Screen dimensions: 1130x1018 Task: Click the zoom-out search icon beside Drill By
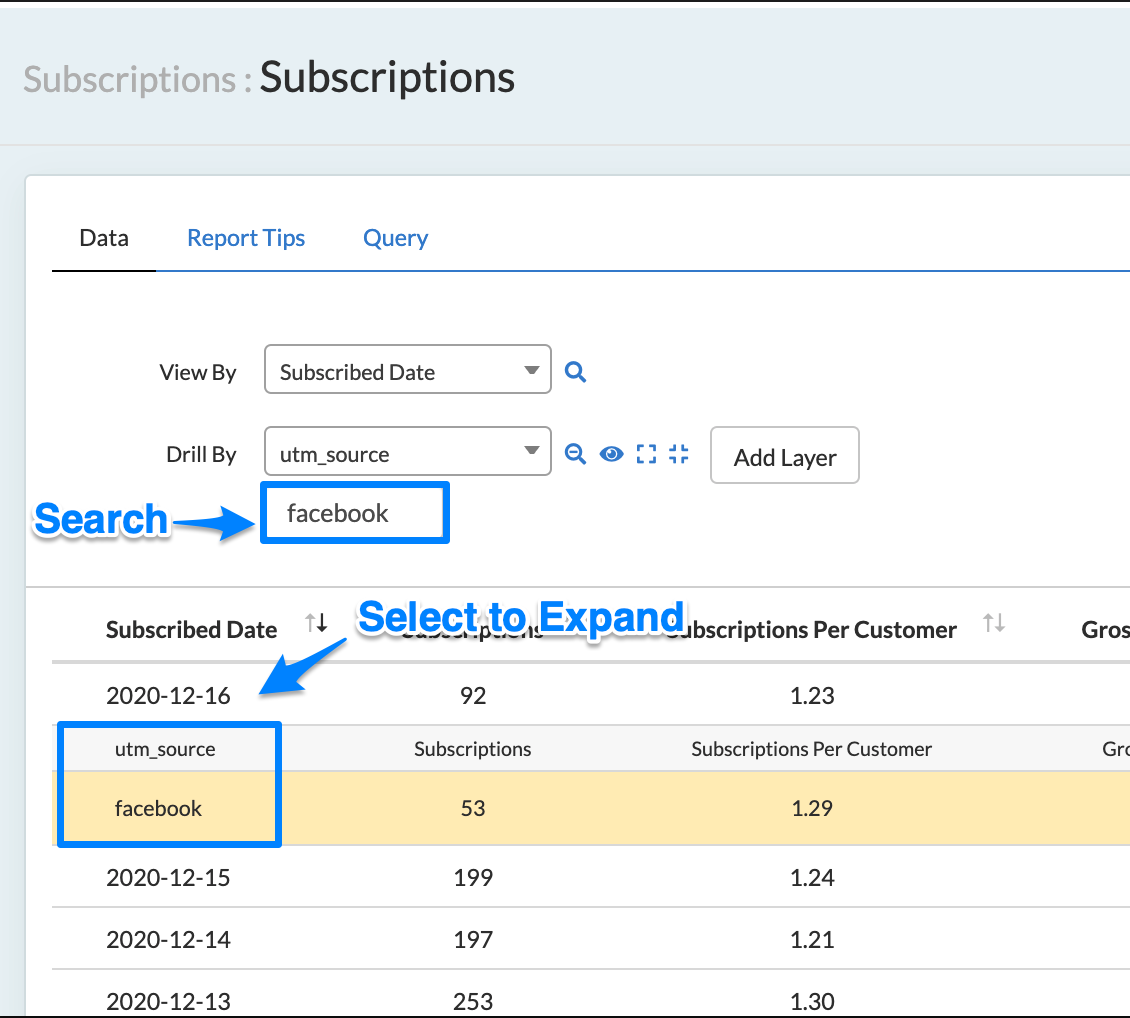[x=575, y=454]
